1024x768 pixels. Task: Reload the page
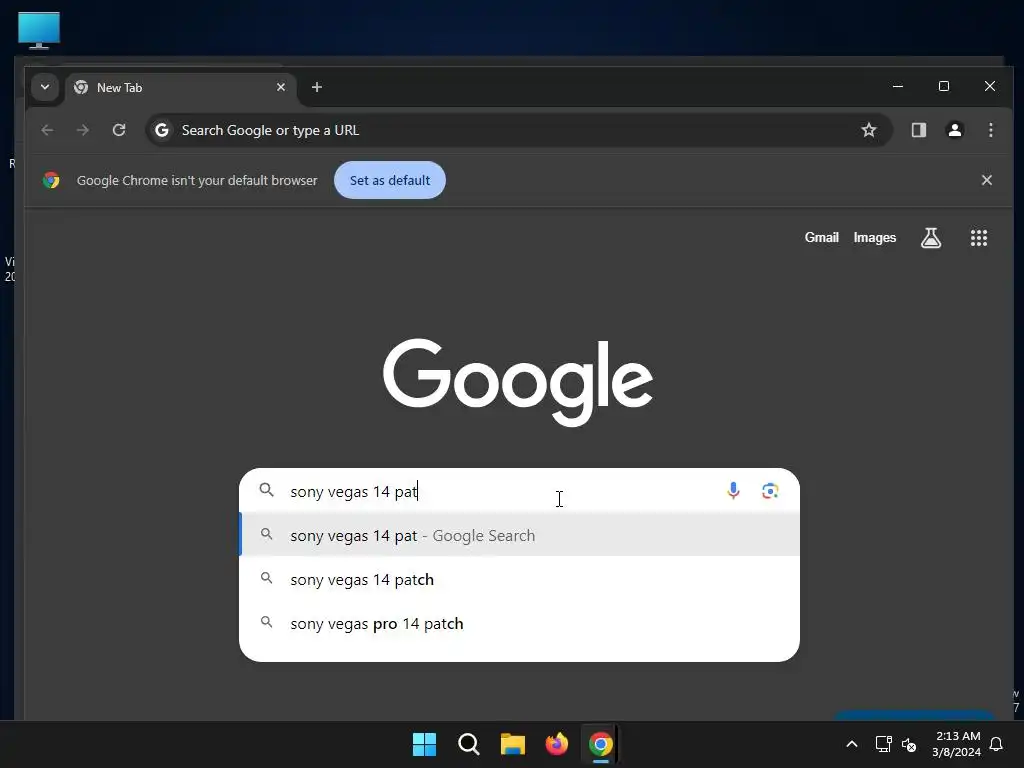[119, 130]
